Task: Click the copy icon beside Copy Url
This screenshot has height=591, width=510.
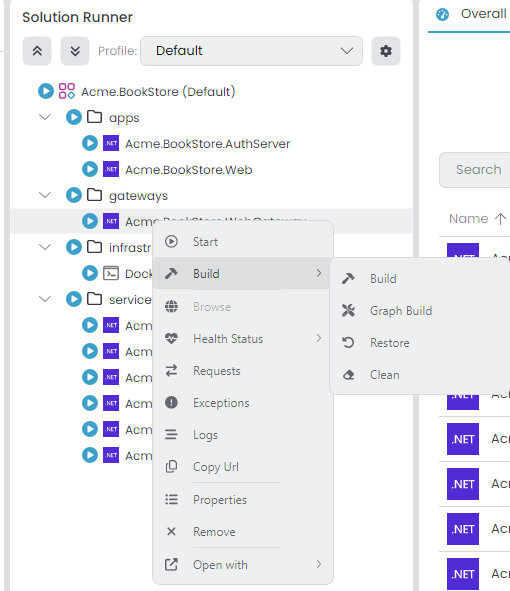Action: (x=171, y=467)
